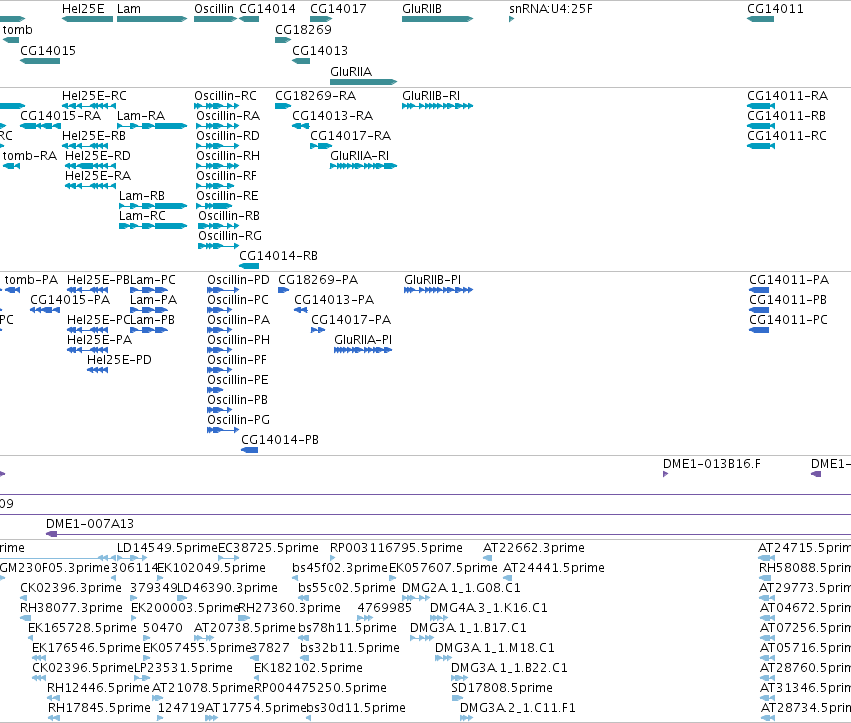Select EST bs78h11.5prime

point(347,628)
